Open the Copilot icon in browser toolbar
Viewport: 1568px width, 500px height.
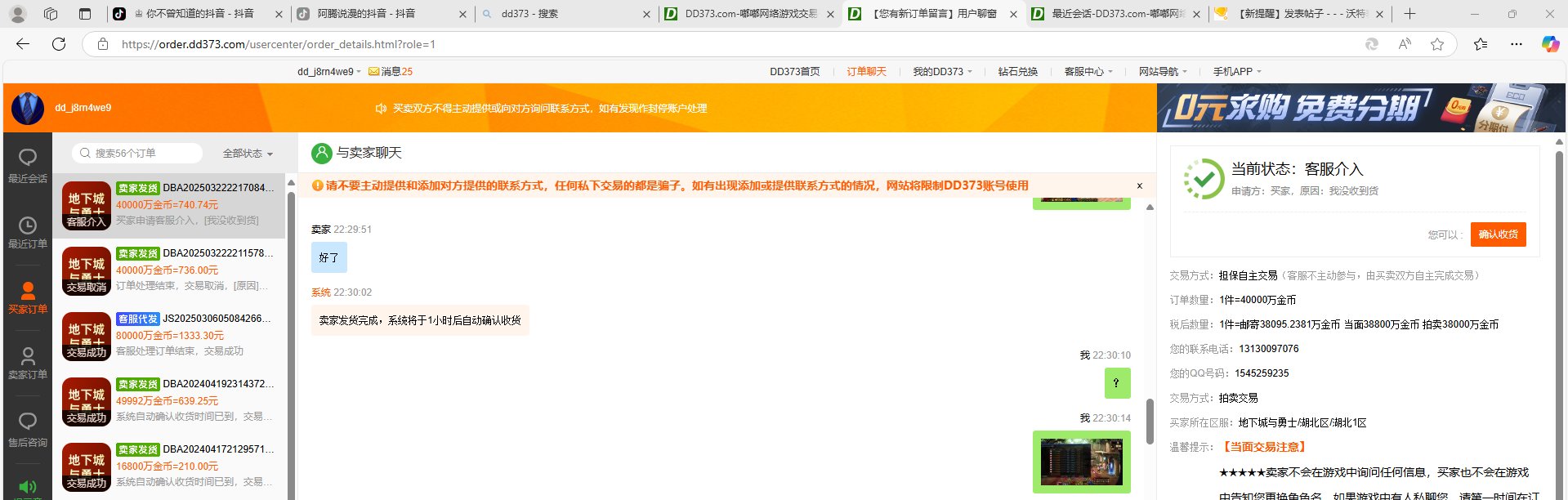click(1550, 44)
